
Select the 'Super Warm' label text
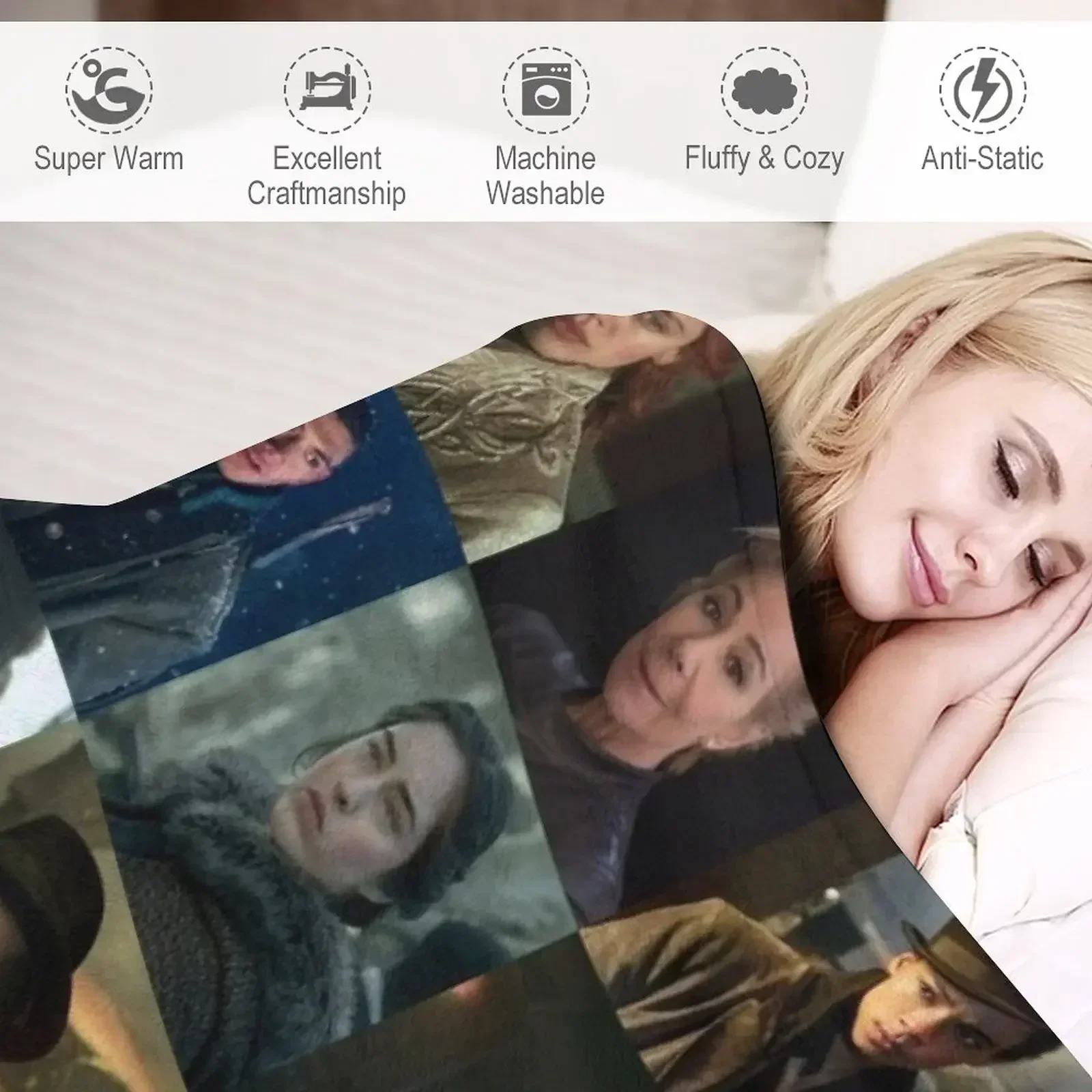pyautogui.click(x=109, y=158)
